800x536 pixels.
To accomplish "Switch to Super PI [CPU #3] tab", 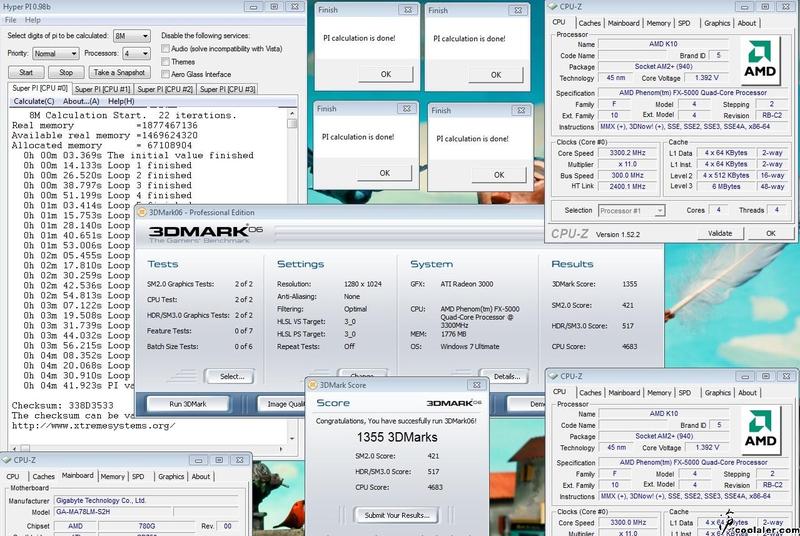I will click(227, 89).
